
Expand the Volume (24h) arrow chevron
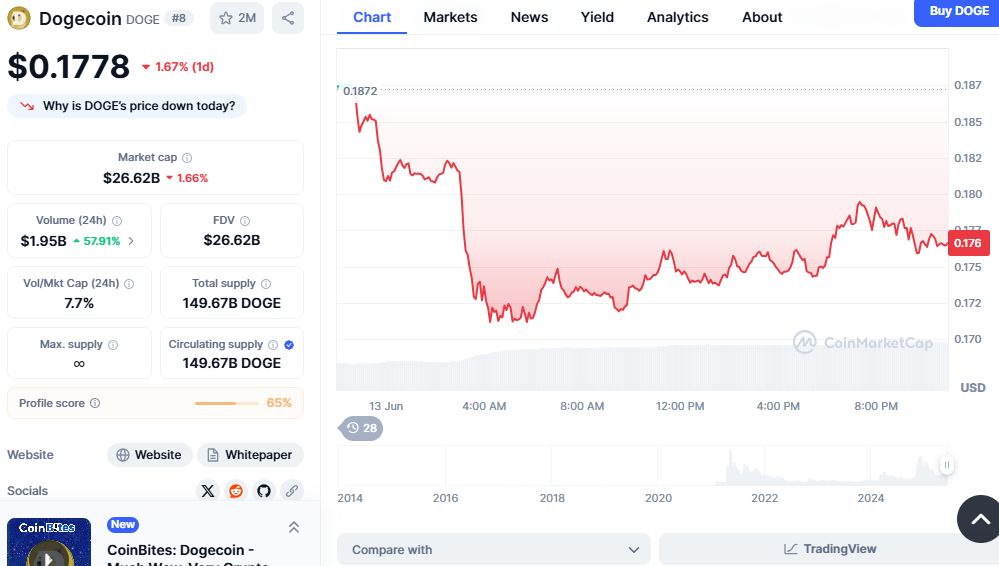(x=131, y=241)
